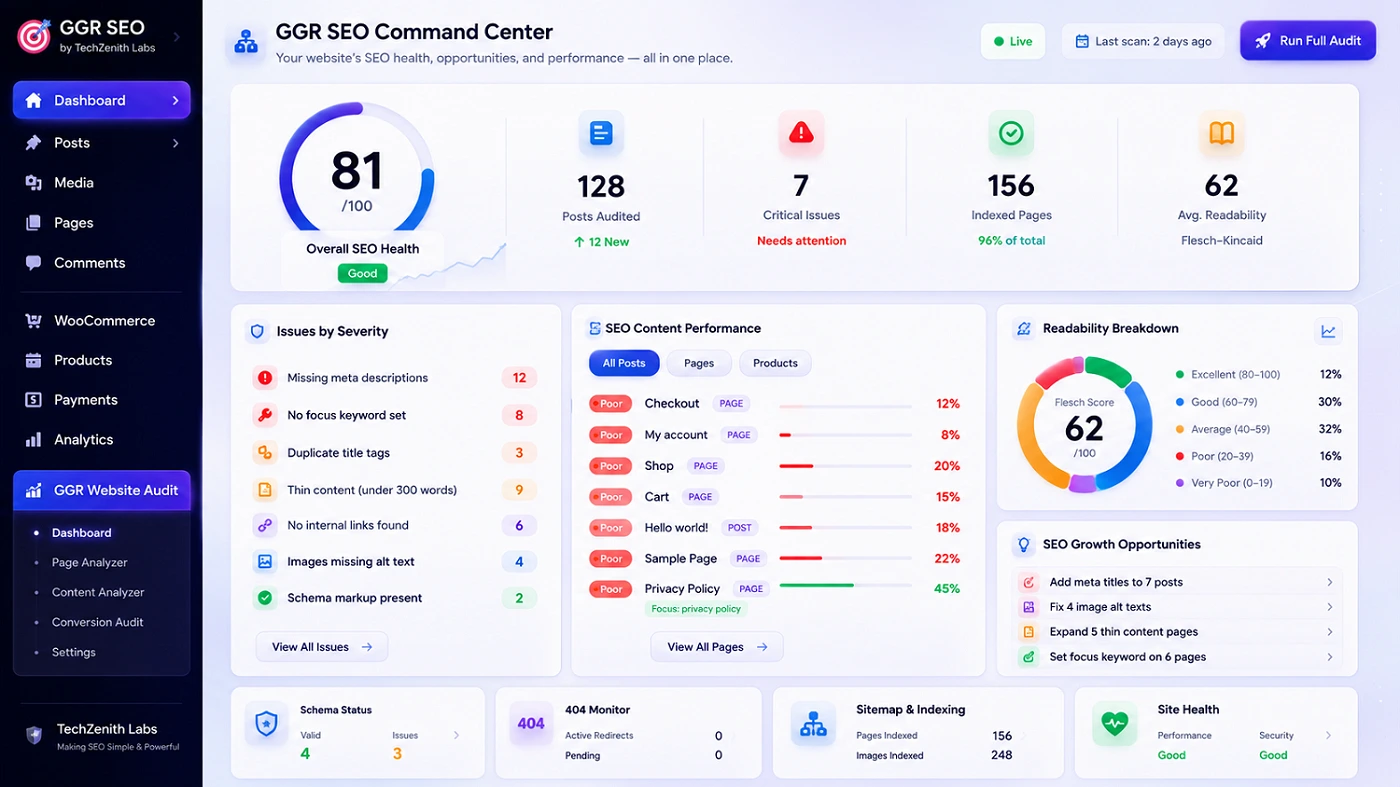Open Add meta titles to 7 posts arrow
This screenshot has width=1400, height=787.
tap(1329, 582)
